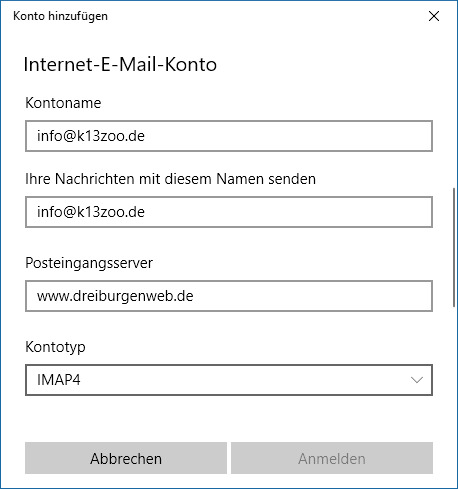
Task: Cancel with the Abbrechen button
Action: tap(126, 458)
